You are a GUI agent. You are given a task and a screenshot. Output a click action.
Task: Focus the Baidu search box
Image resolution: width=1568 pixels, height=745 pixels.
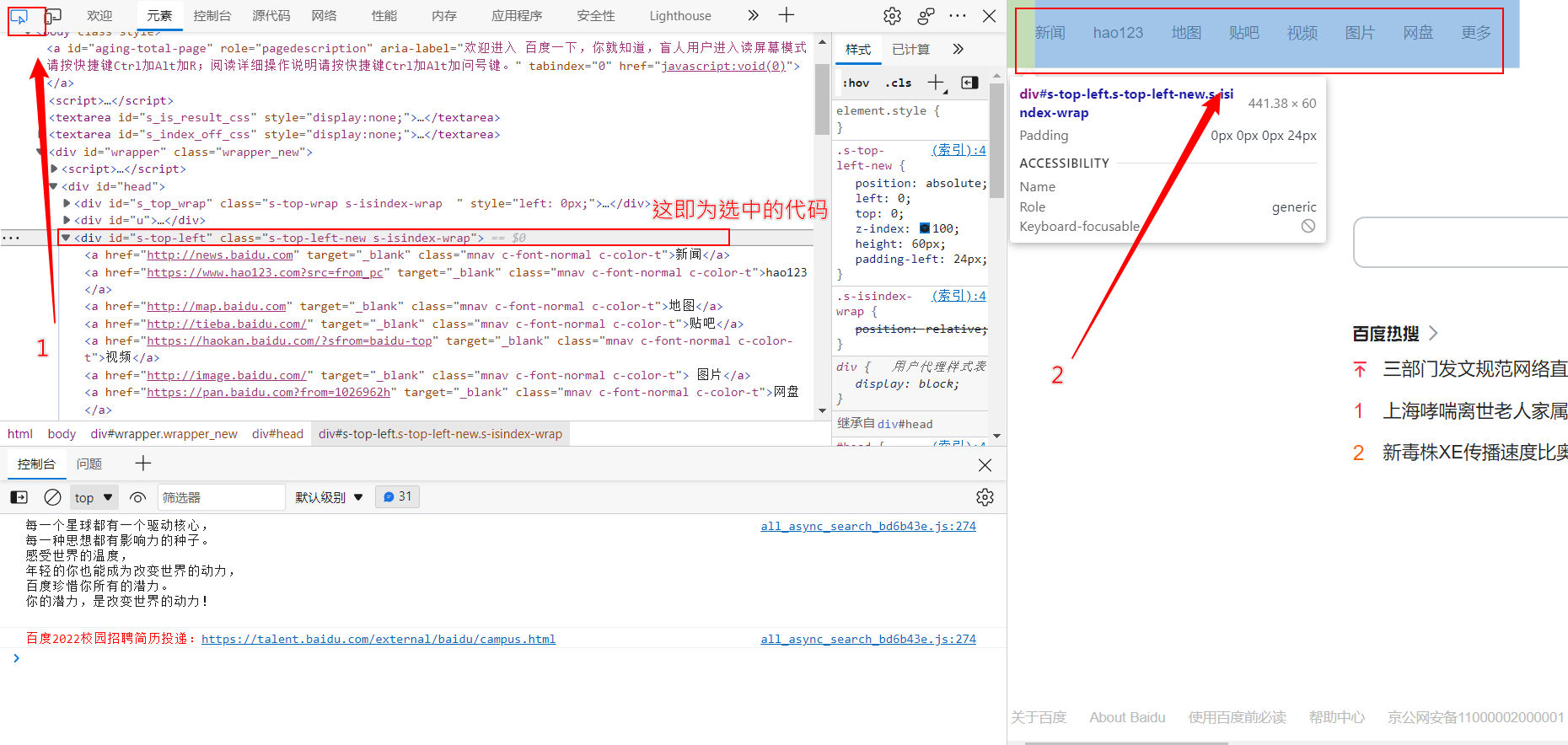pyautogui.click(x=1460, y=243)
